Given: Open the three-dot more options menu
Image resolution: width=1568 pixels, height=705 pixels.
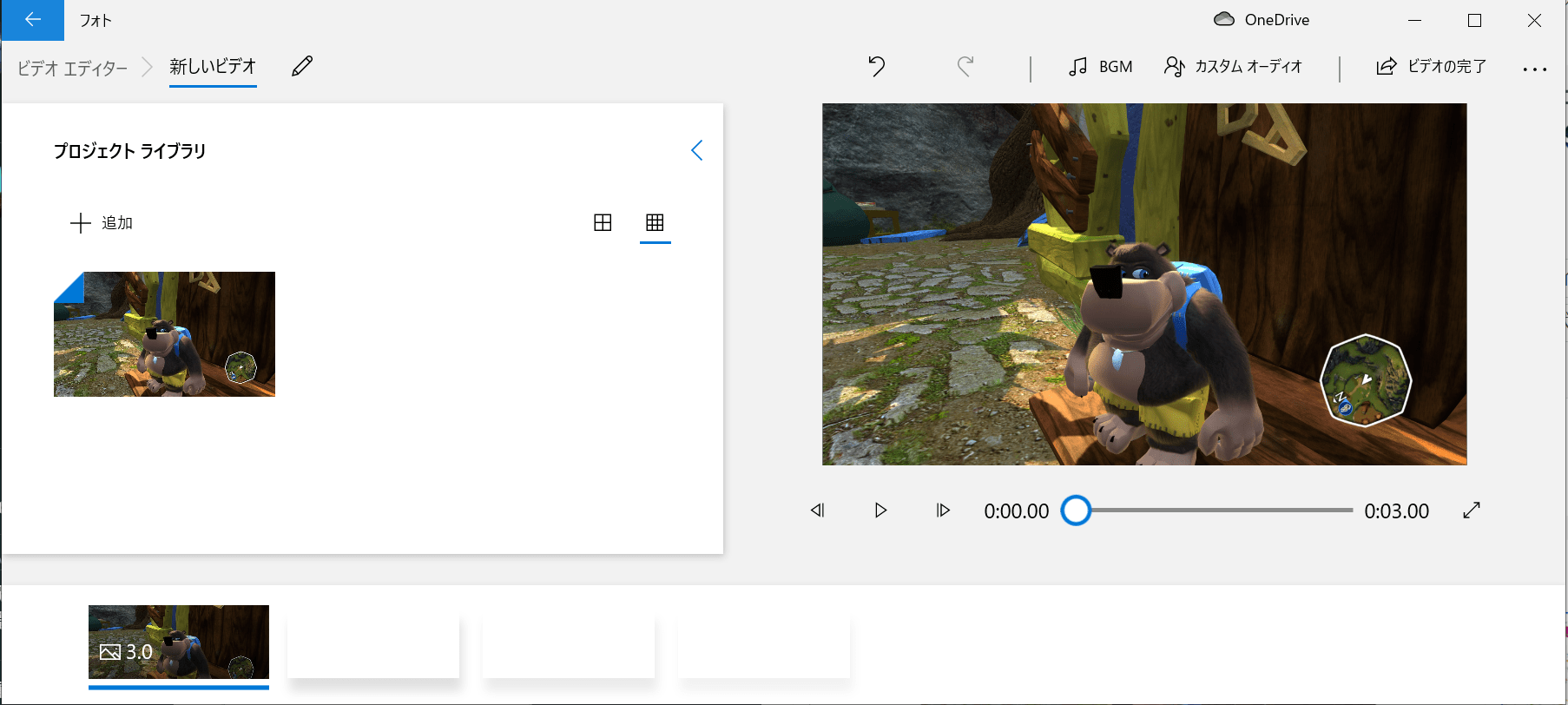Looking at the screenshot, I should [1534, 69].
